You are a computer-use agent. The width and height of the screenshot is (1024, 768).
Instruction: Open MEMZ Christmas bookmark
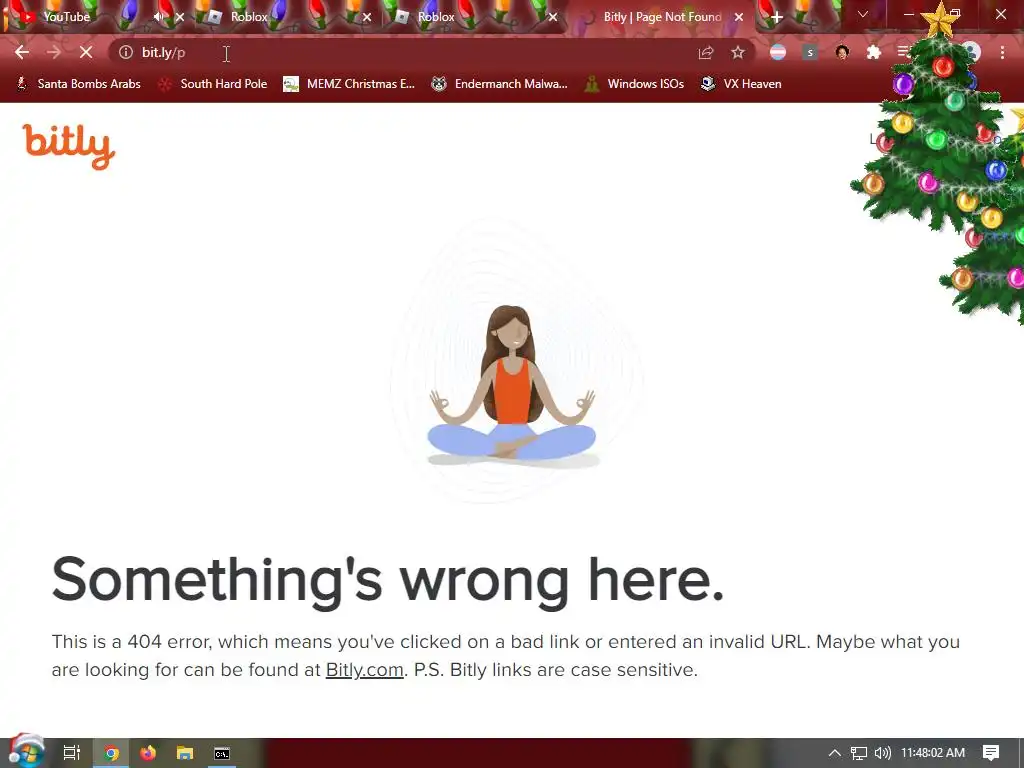tap(349, 84)
